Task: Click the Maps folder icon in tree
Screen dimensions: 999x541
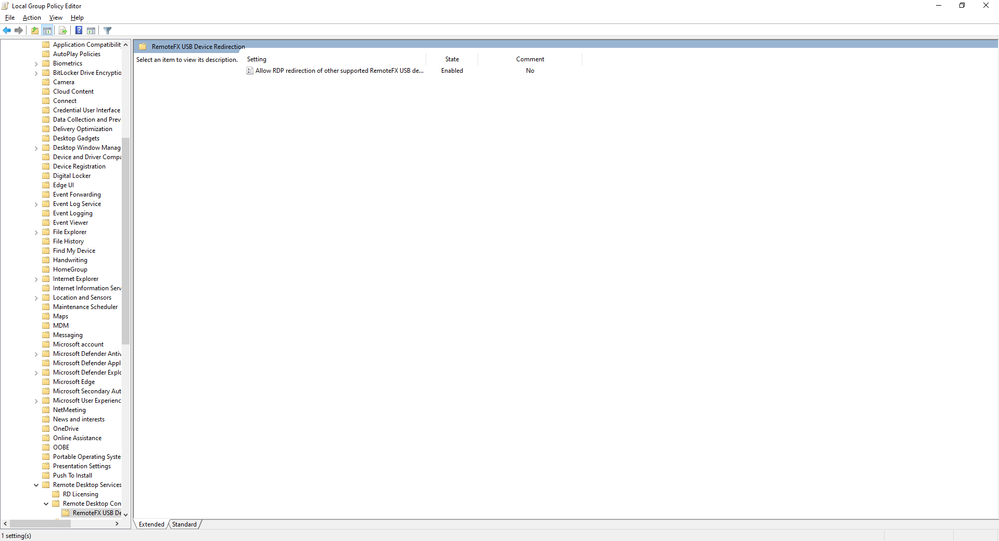Action: click(x=46, y=316)
